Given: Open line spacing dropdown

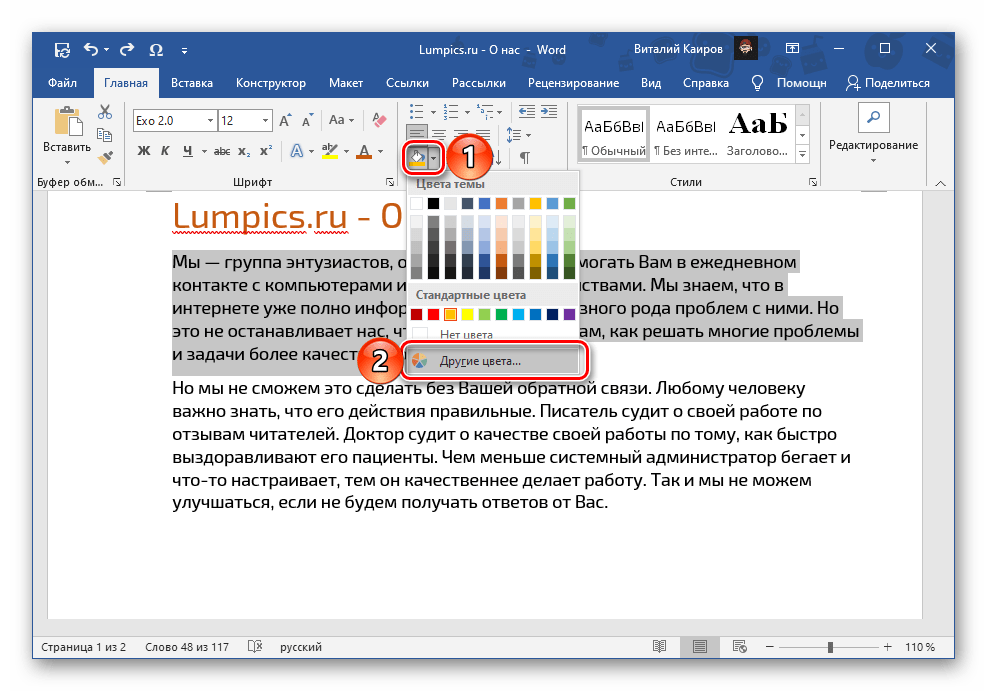Looking at the screenshot, I should 519,135.
